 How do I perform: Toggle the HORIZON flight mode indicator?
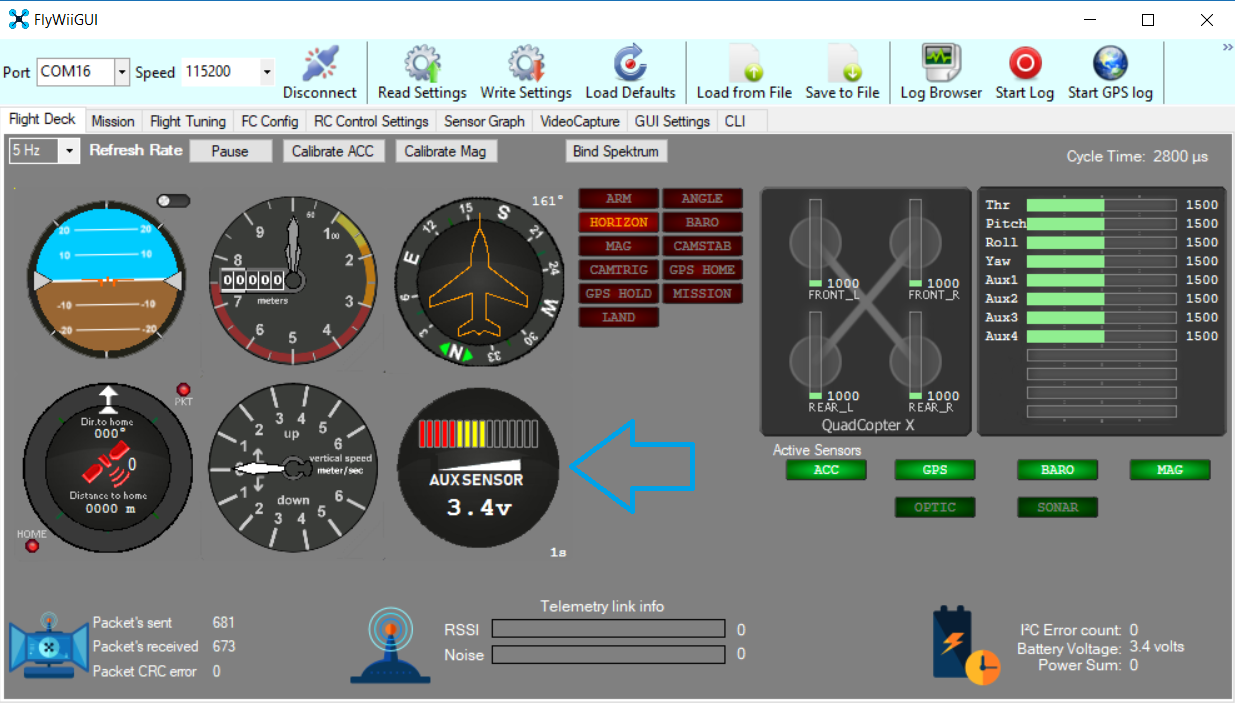(x=618, y=222)
